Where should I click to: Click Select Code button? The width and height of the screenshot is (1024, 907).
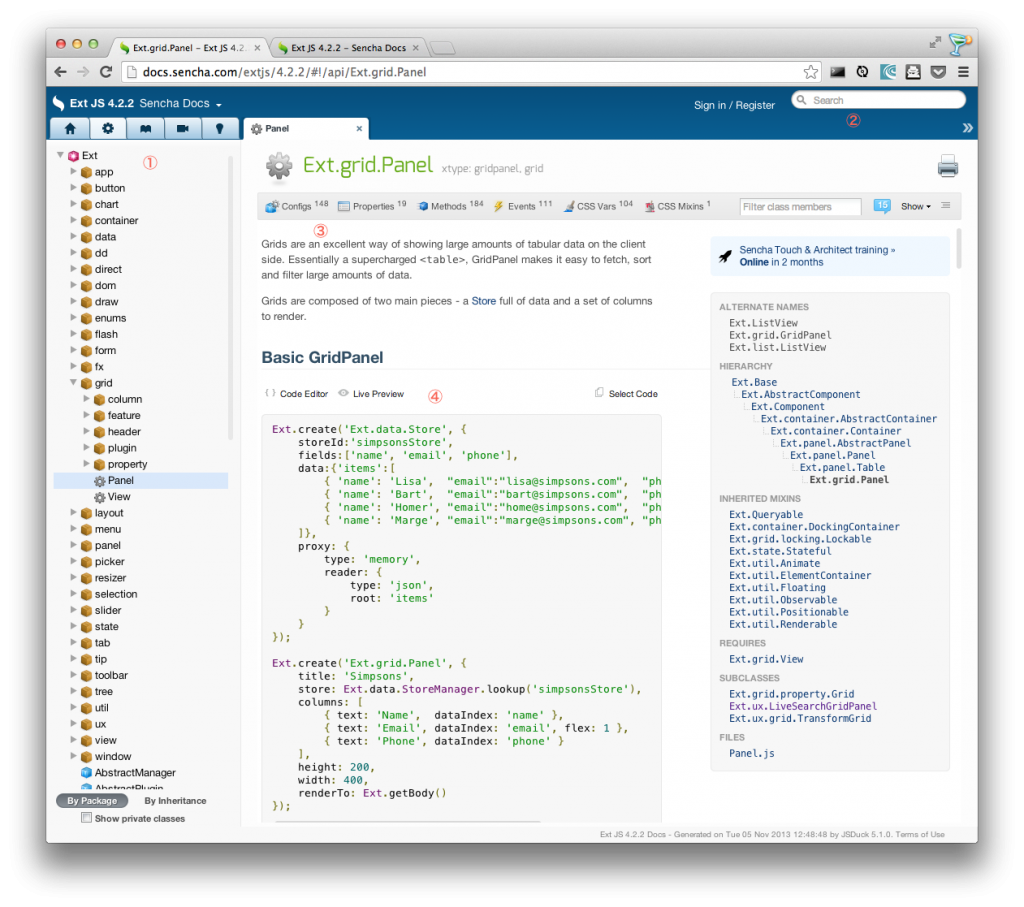point(626,394)
